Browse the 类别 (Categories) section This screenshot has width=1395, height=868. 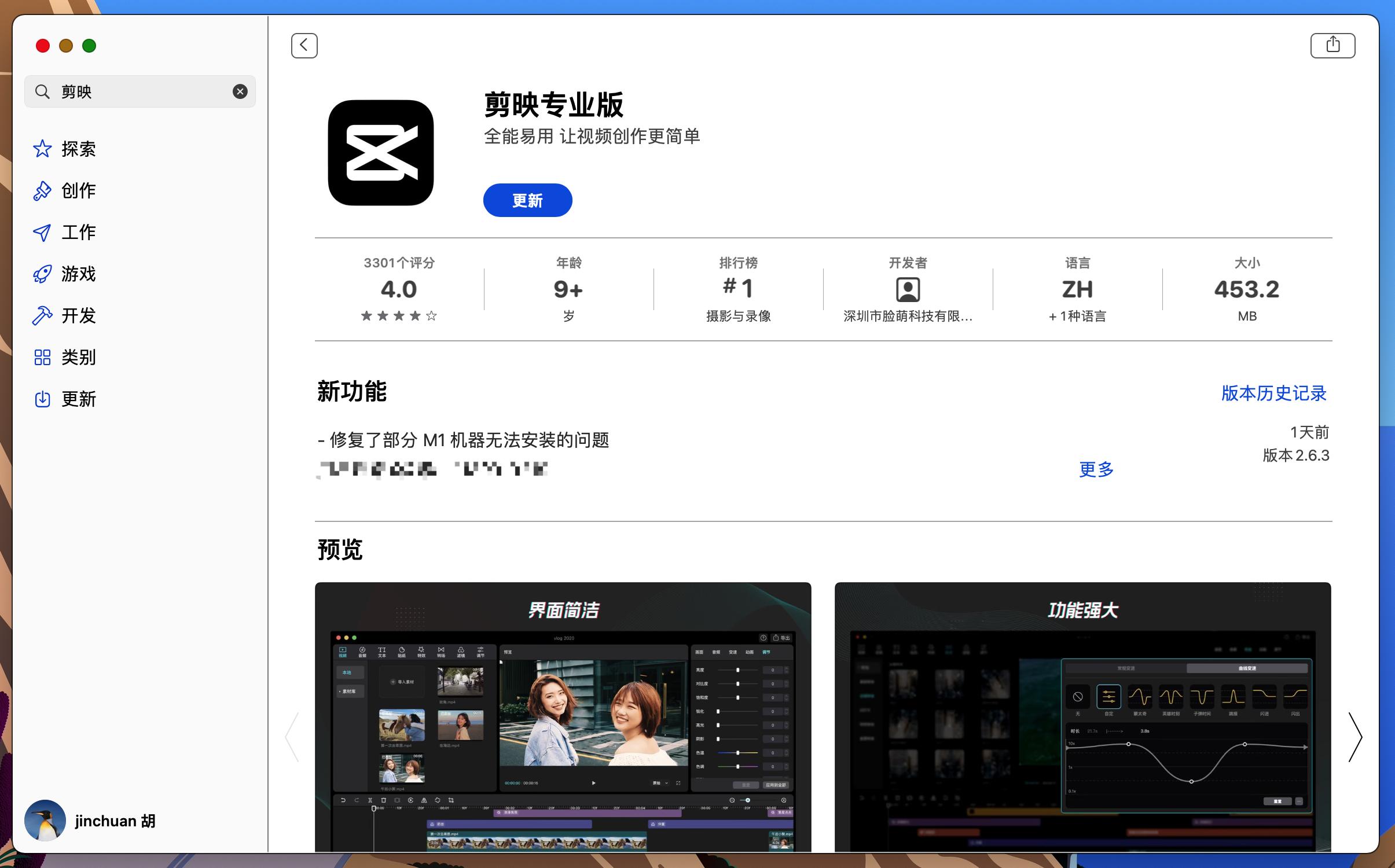[78, 357]
